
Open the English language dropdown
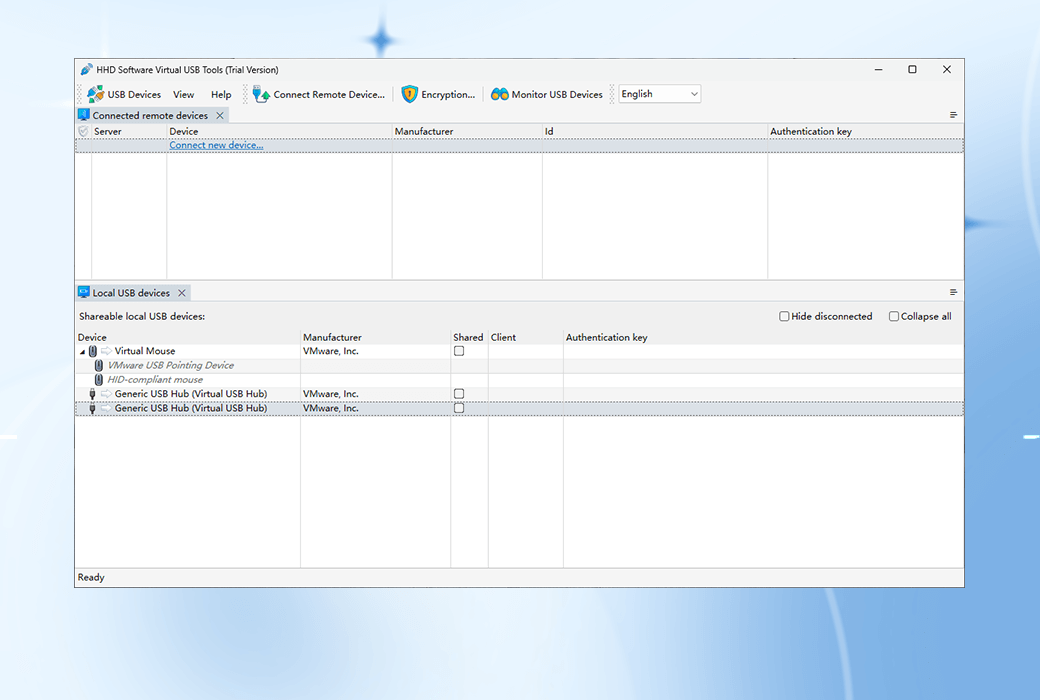[x=659, y=93]
